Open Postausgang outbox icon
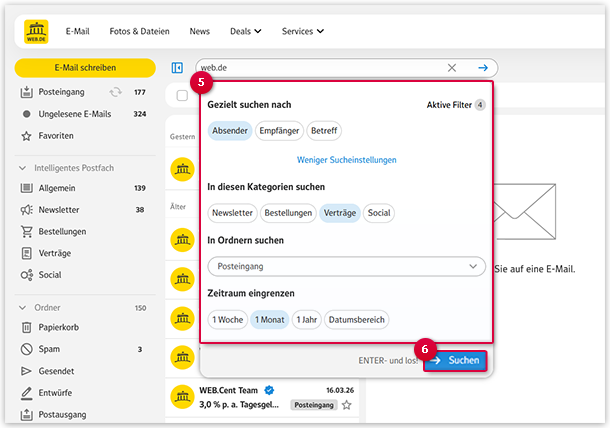Image resolution: width=610 pixels, height=428 pixels. coord(26,414)
